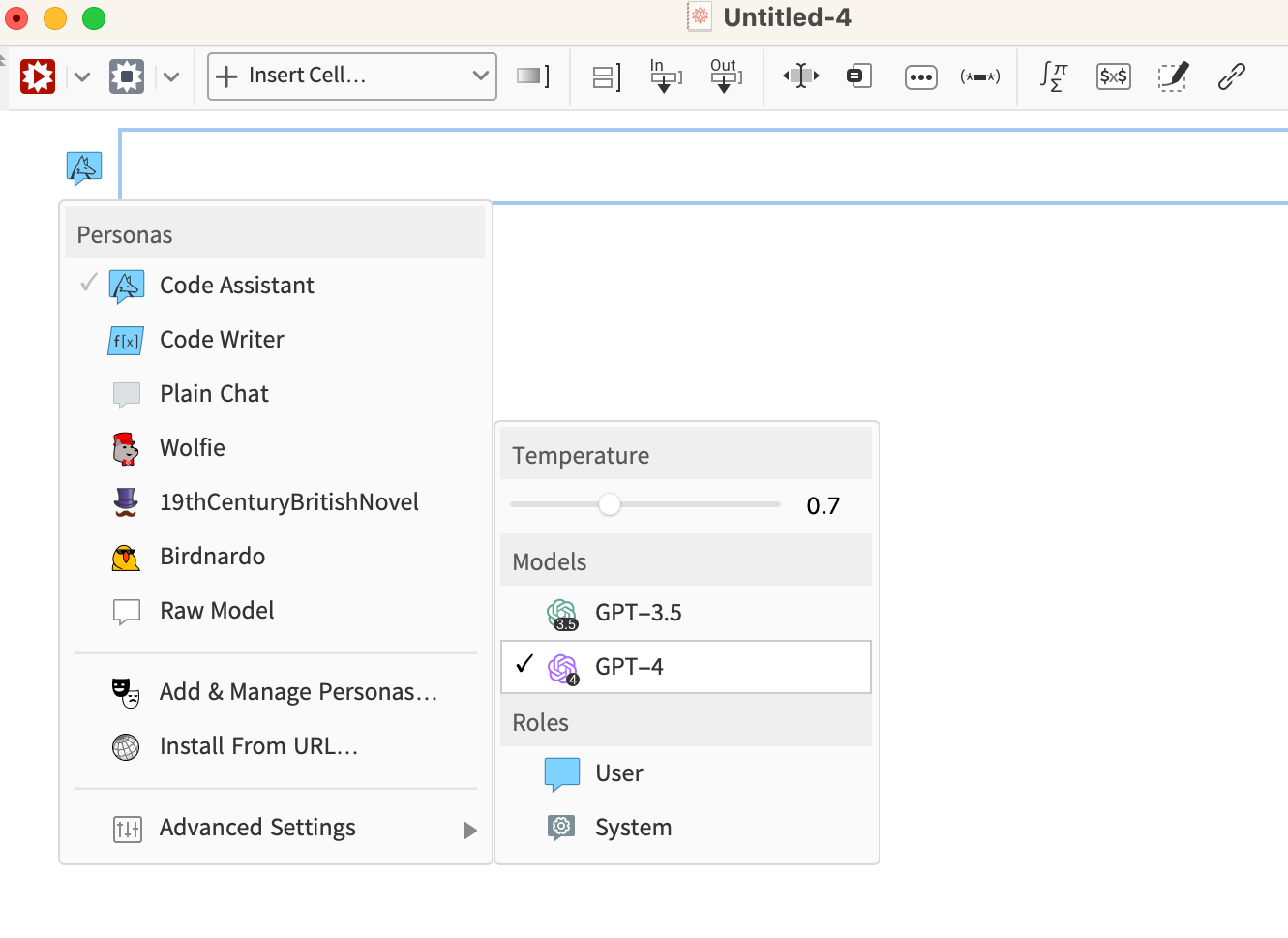Click the Roles section header
The image size is (1288, 938).
pyautogui.click(x=686, y=722)
